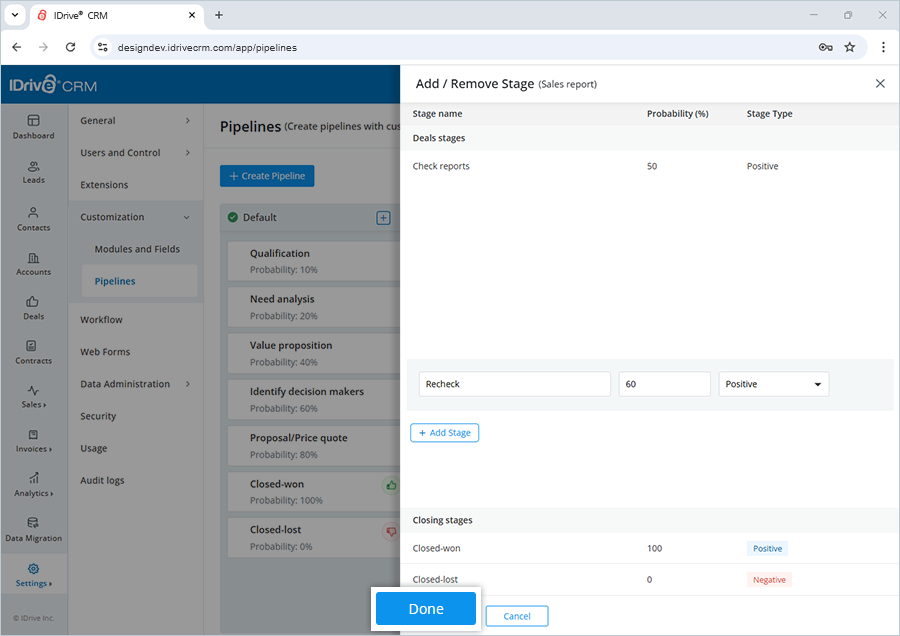Viewport: 900px width, 636px height.
Task: Expand the Sales sidebar section
Action: pyautogui.click(x=33, y=398)
